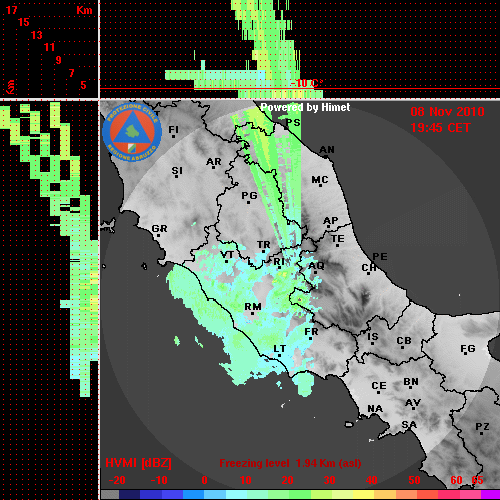Click the PE city label on map
500x500 pixels.
380,256
